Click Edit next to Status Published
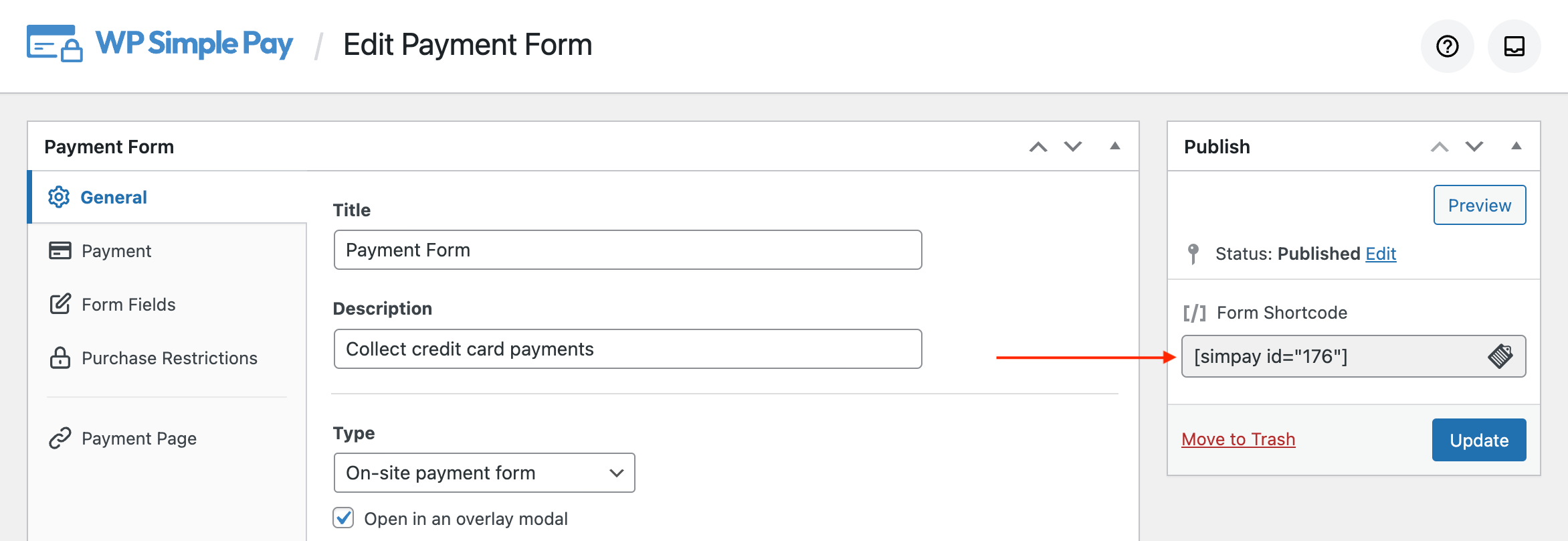 pos(1381,254)
